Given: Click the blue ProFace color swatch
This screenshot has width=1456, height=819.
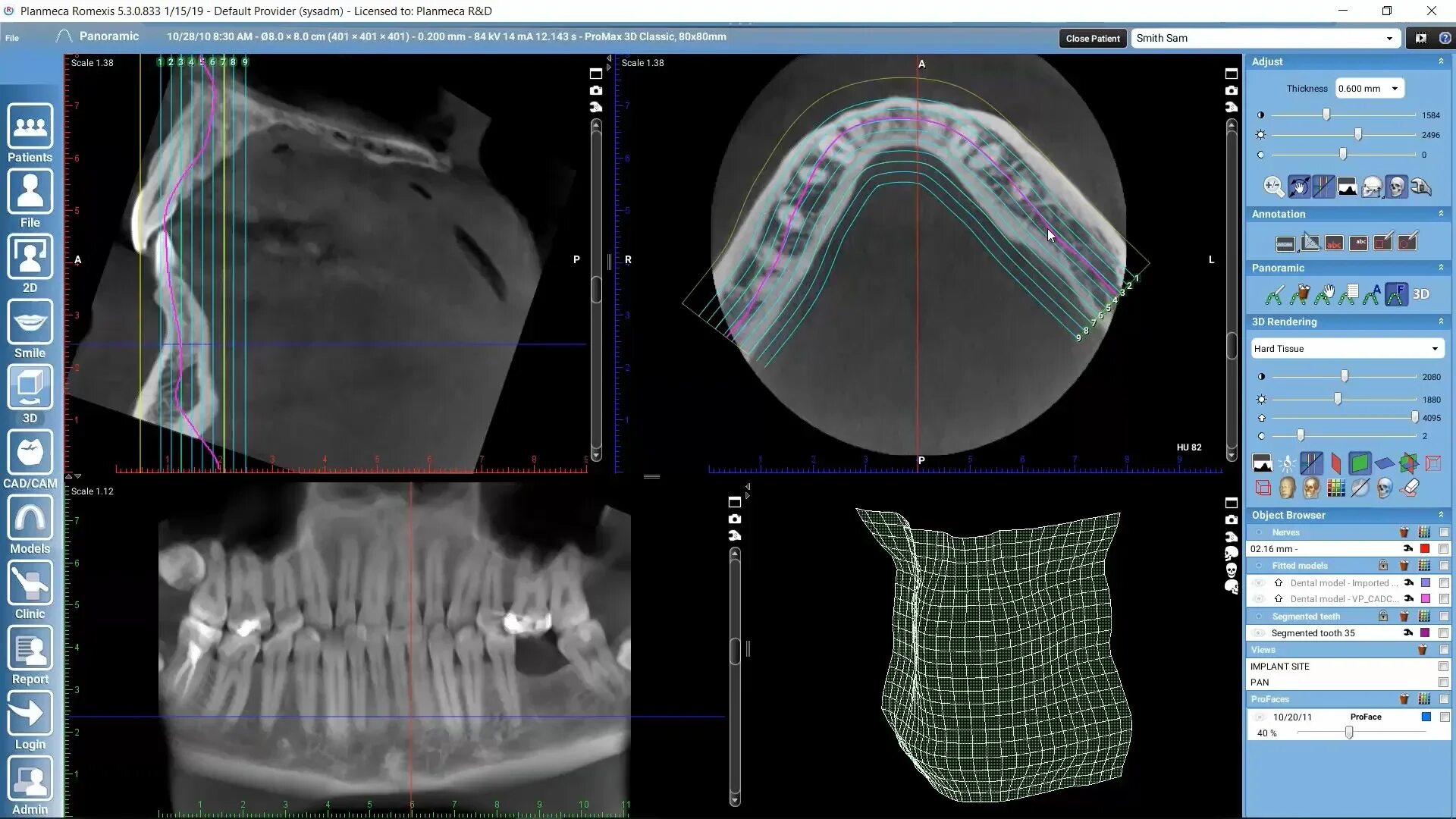Looking at the screenshot, I should coord(1426,717).
